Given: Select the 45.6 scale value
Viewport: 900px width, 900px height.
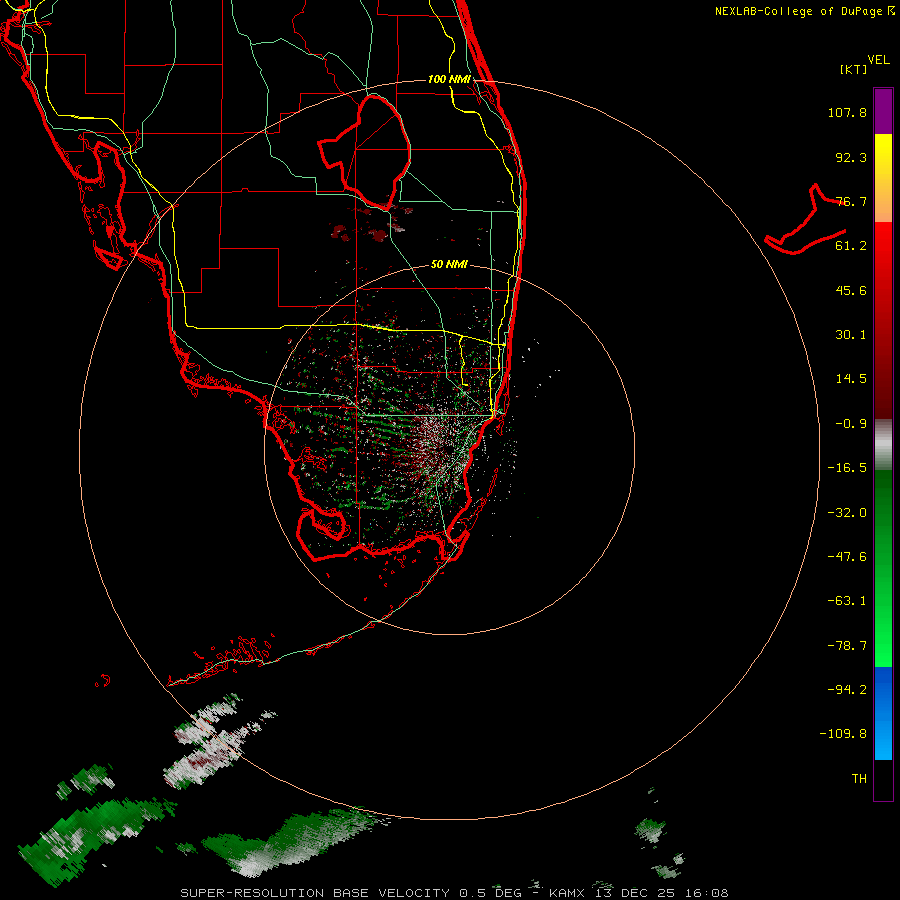Looking at the screenshot, I should click(x=851, y=290).
